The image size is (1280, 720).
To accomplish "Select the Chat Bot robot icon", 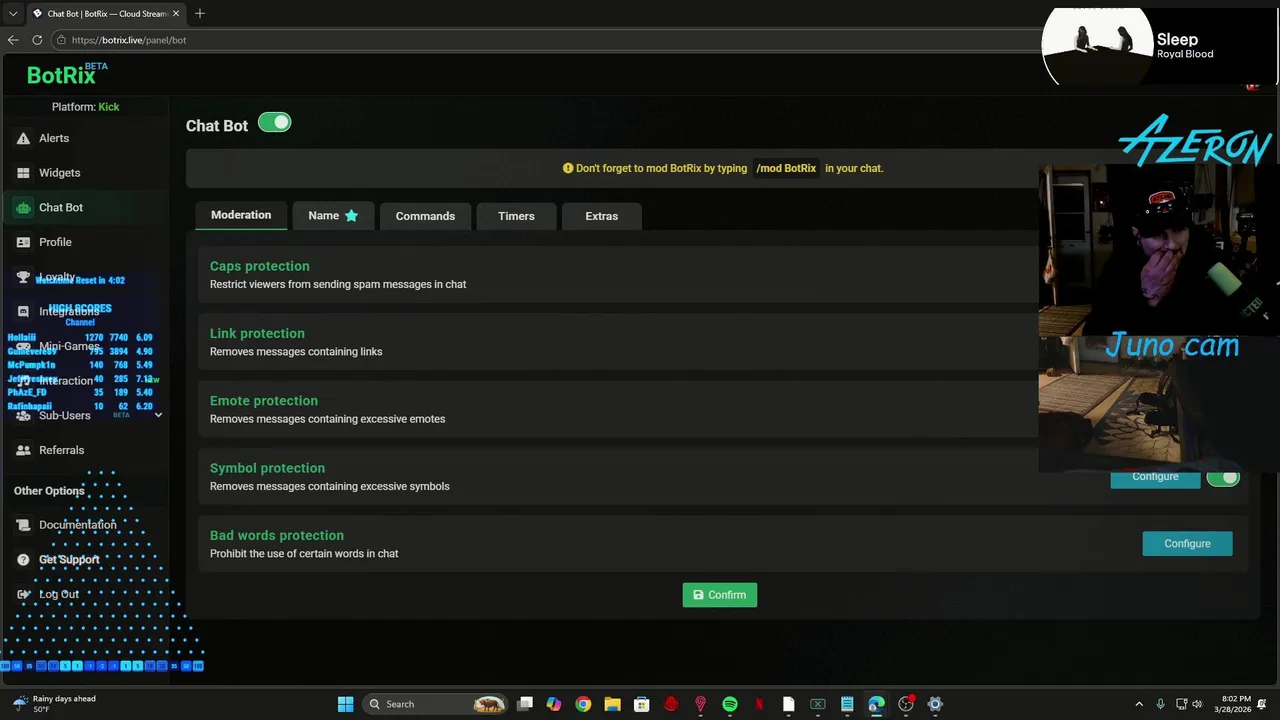I will pos(23,208).
